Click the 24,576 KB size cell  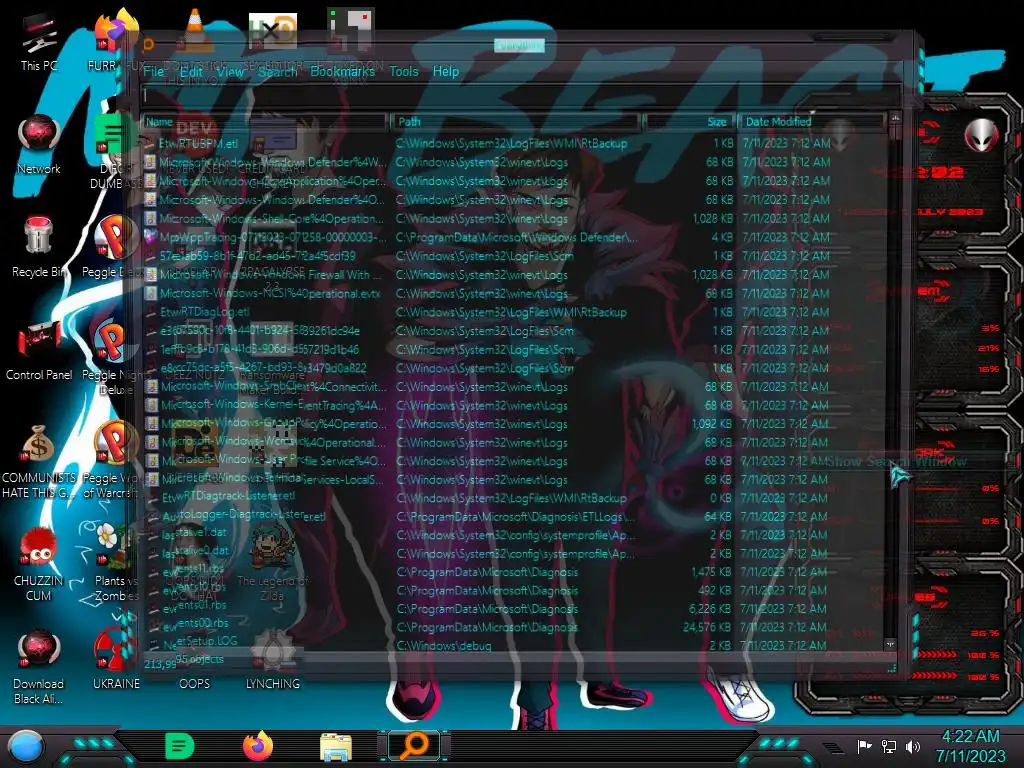[707, 627]
